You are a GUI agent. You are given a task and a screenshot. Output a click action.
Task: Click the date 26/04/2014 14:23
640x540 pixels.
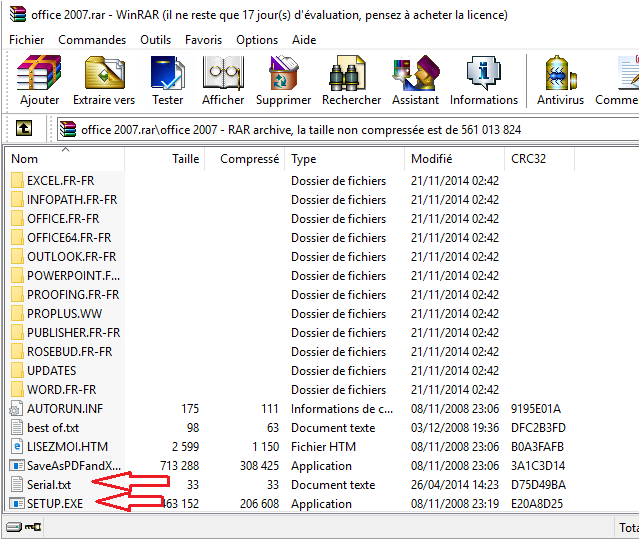tap(455, 484)
